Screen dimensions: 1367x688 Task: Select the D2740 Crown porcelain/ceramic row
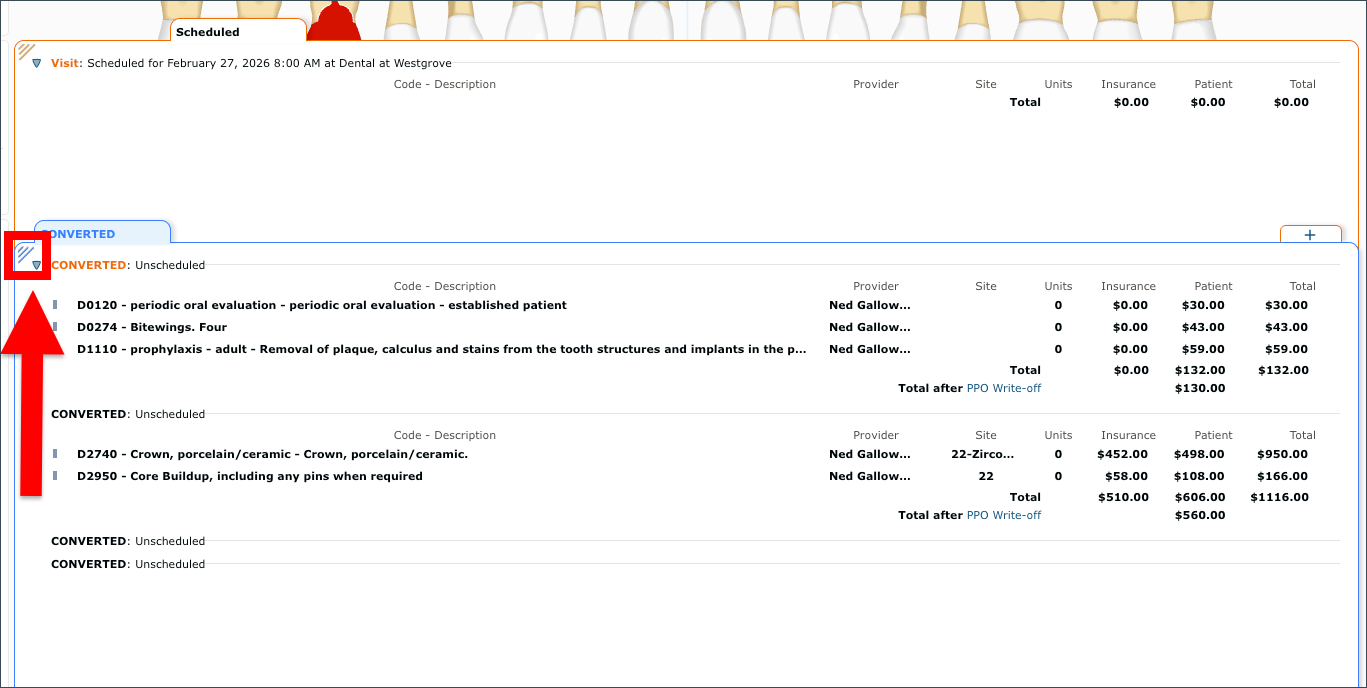point(695,454)
